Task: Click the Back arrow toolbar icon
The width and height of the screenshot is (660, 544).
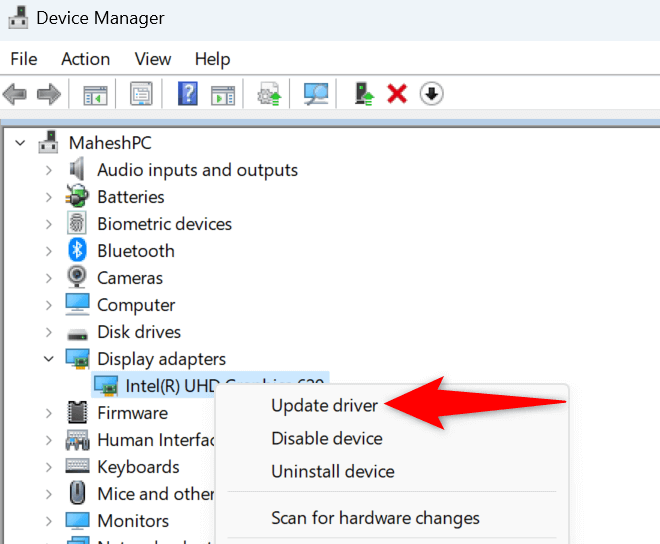Action: (x=15, y=93)
